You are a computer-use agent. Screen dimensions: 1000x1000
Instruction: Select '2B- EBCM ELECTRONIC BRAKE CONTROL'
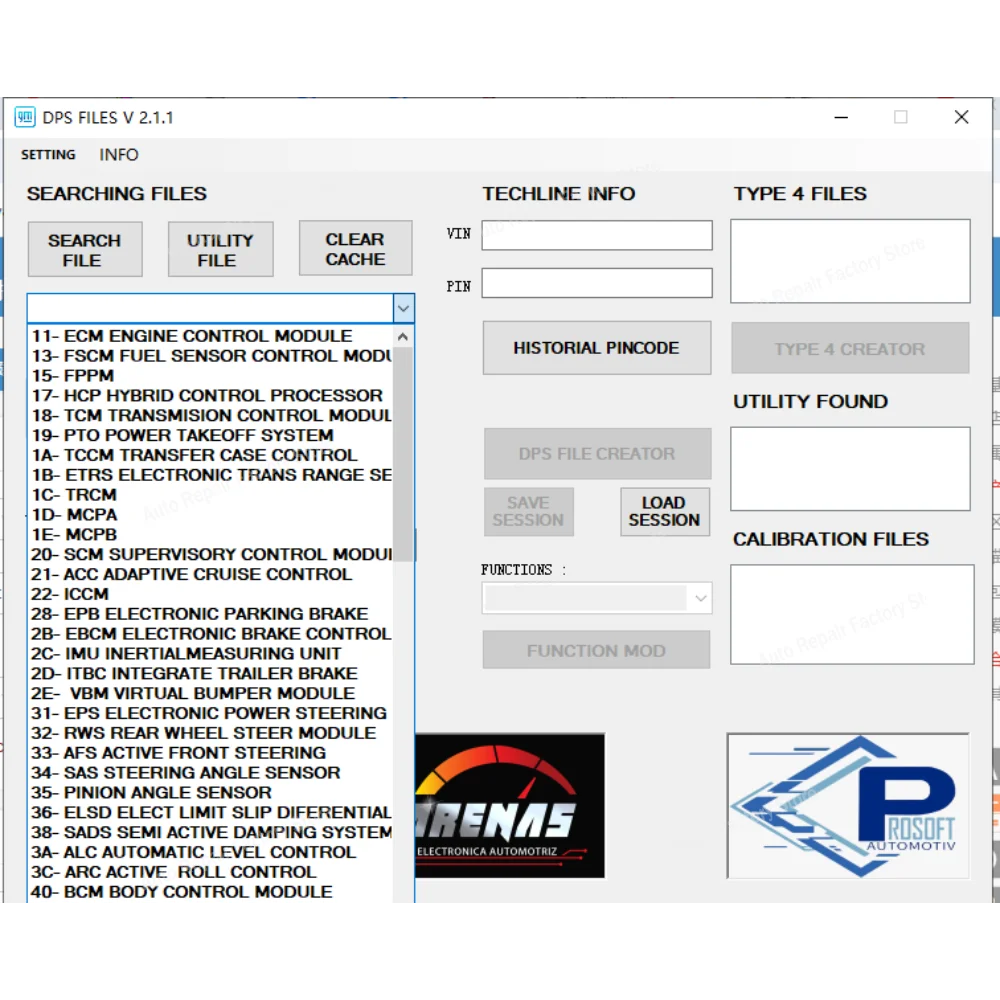(210, 634)
